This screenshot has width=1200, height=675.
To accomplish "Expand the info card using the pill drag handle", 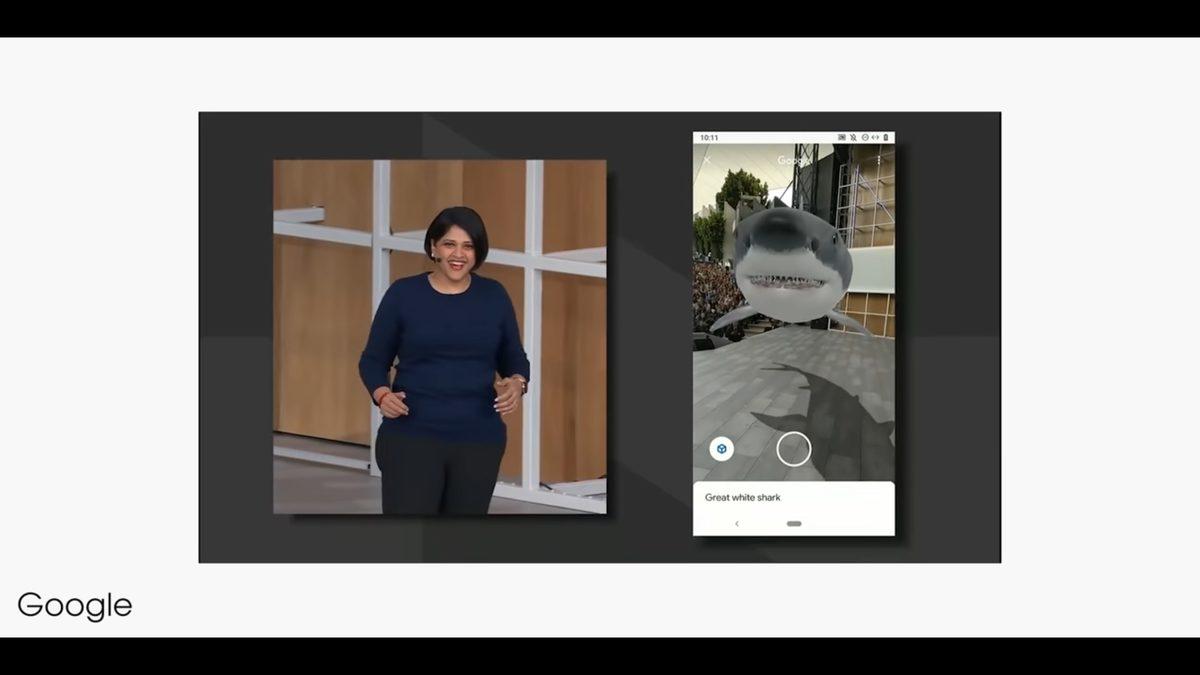I will (x=795, y=522).
